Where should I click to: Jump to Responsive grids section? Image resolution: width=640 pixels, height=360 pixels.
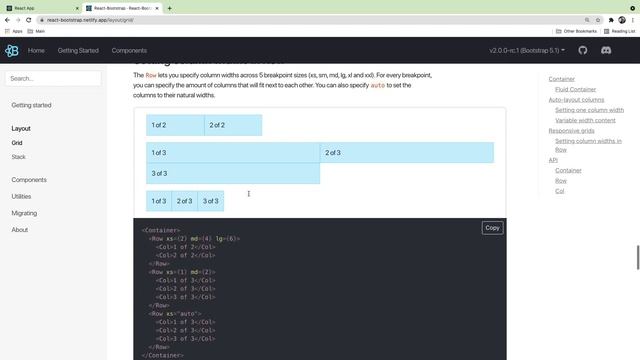571,131
